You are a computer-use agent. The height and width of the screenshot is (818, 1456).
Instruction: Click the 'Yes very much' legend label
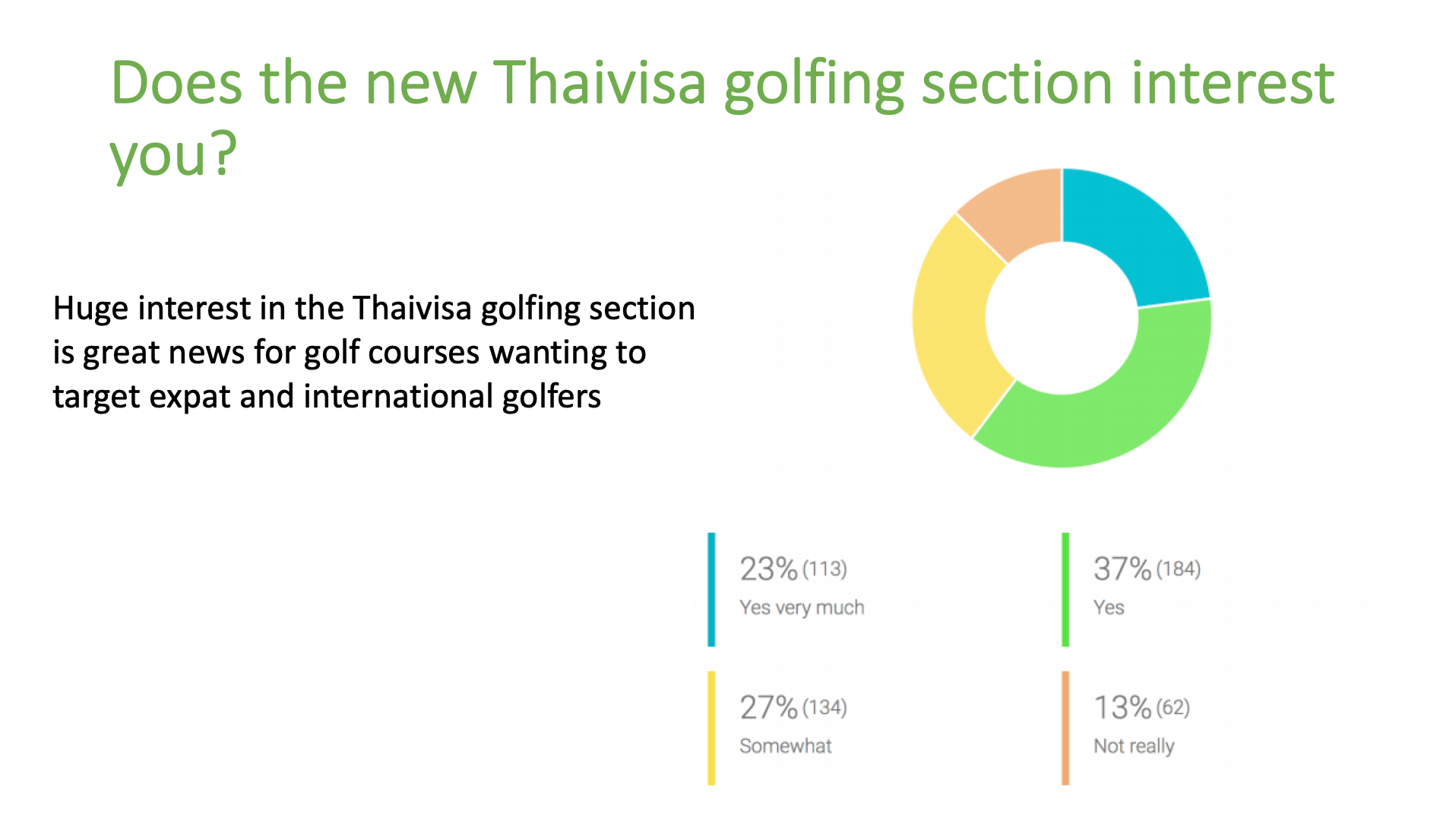pyautogui.click(x=802, y=607)
